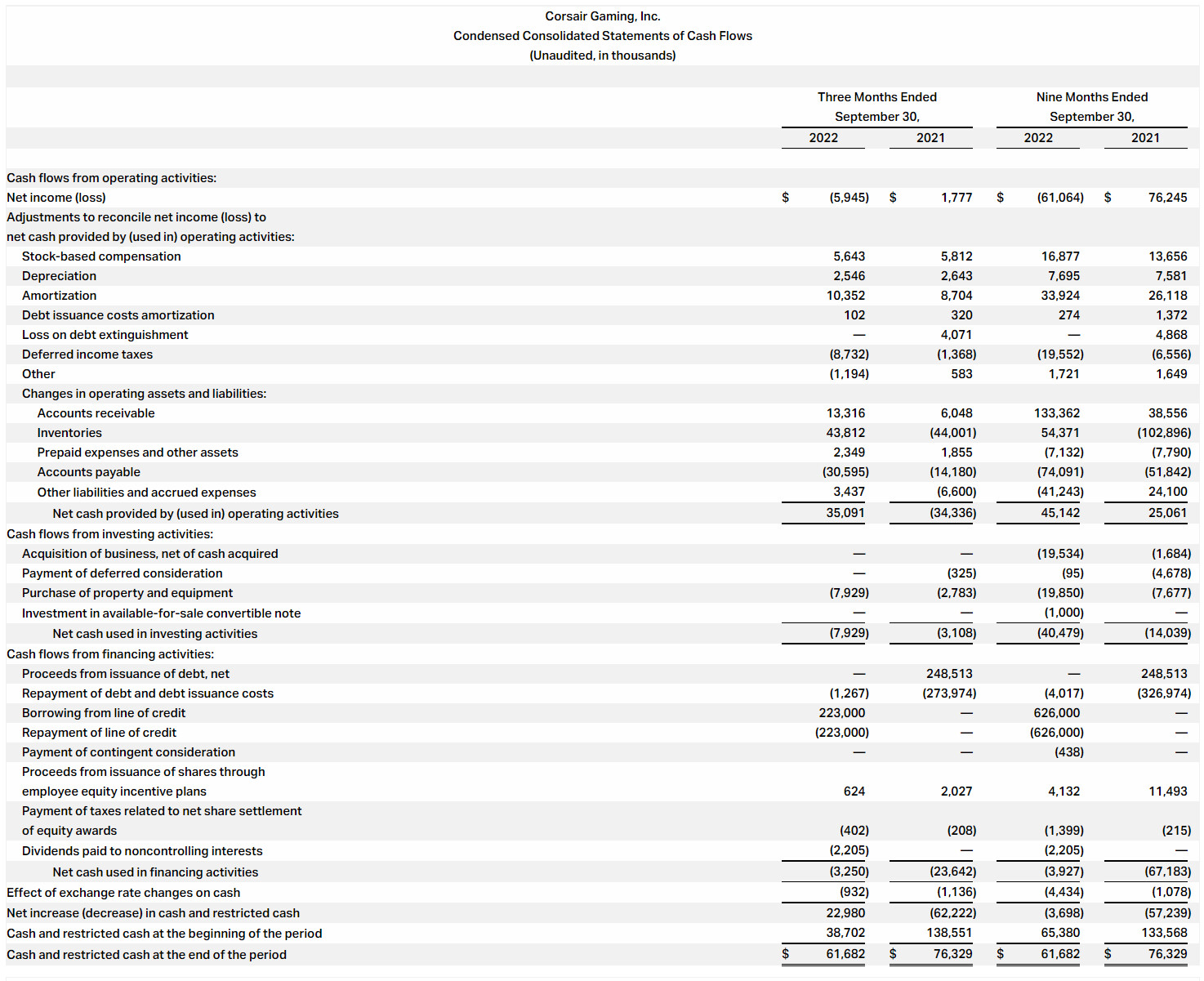The image size is (1204, 981).
Task: Select "Investment in available-for-sale convertible note" label
Action: click(161, 613)
